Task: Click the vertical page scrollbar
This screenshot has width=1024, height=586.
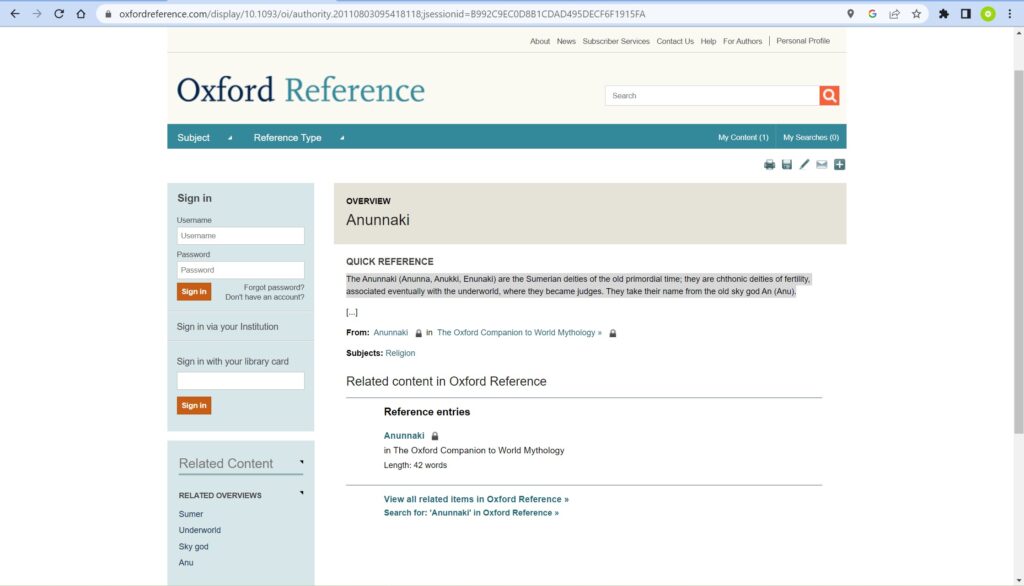Action: click(x=1018, y=250)
